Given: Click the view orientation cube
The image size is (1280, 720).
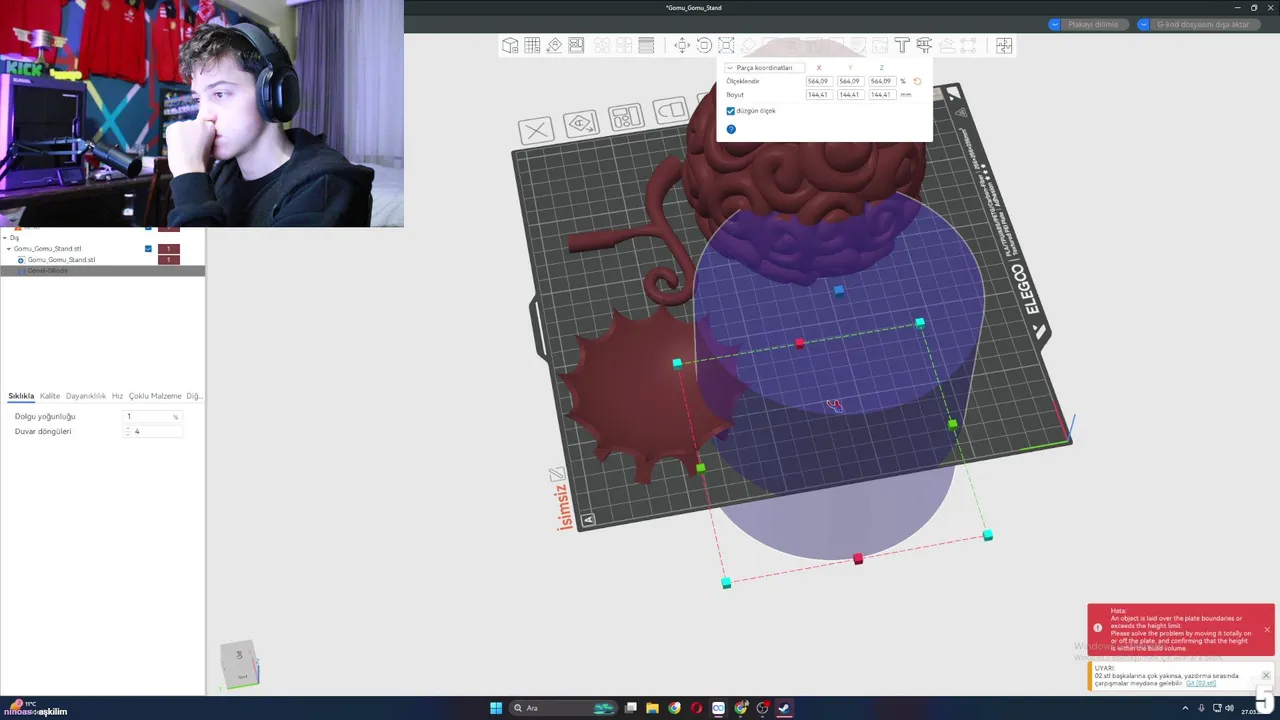Looking at the screenshot, I should point(240,663).
